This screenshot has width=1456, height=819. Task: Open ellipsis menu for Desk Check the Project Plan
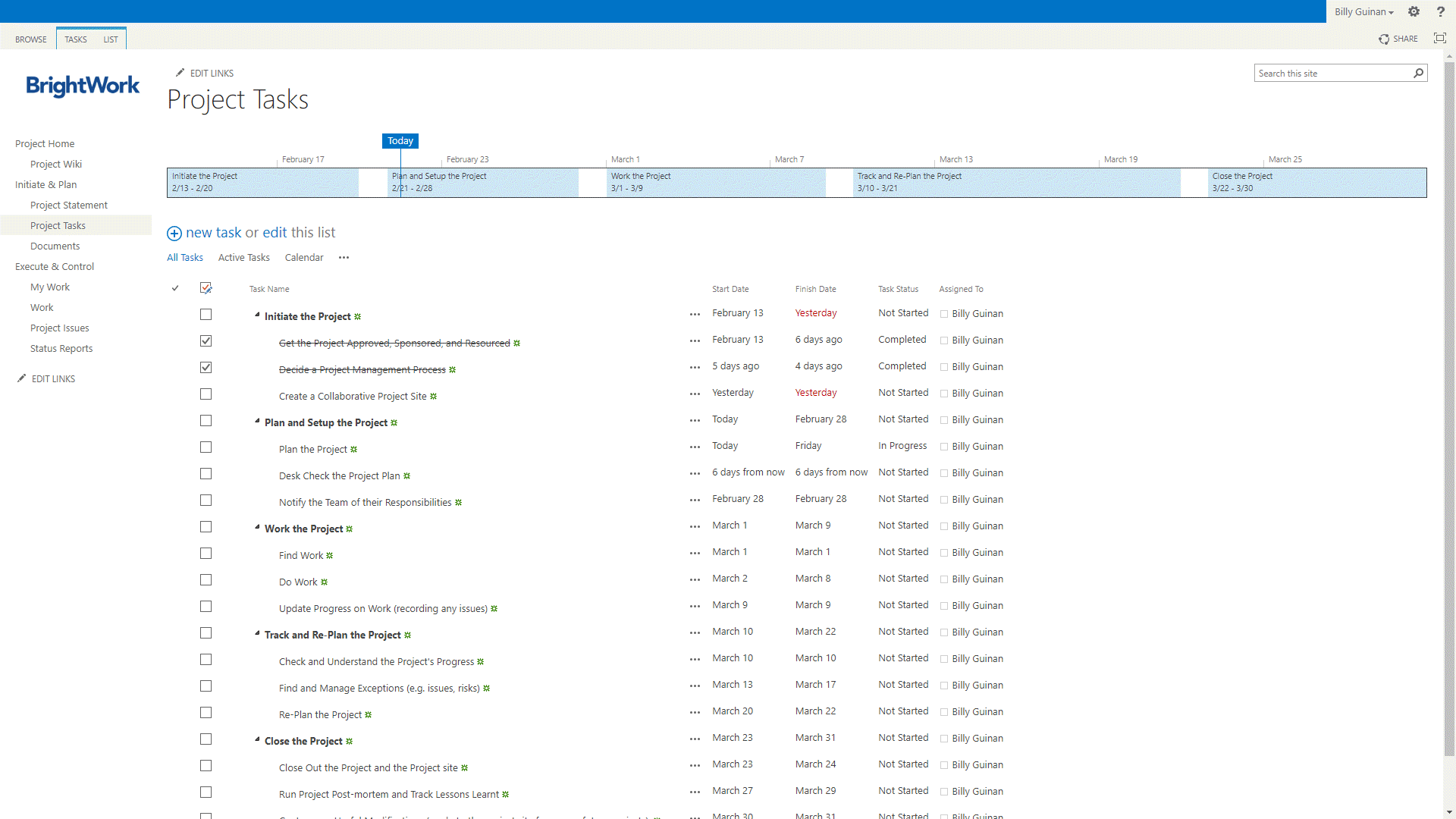tap(695, 473)
